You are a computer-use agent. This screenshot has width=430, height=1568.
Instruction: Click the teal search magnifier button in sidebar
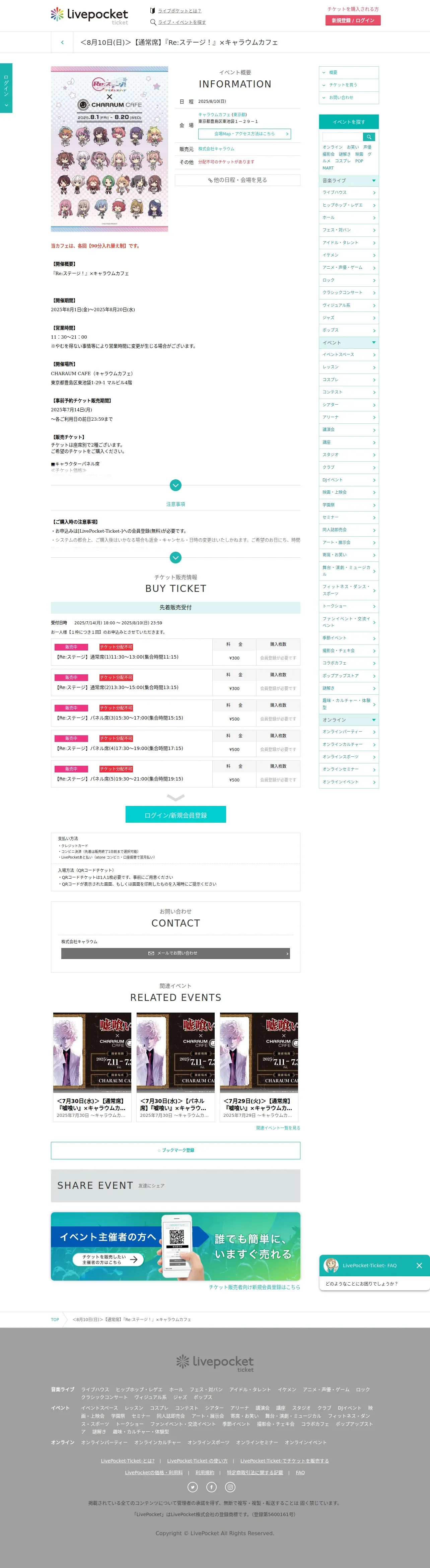(x=369, y=137)
